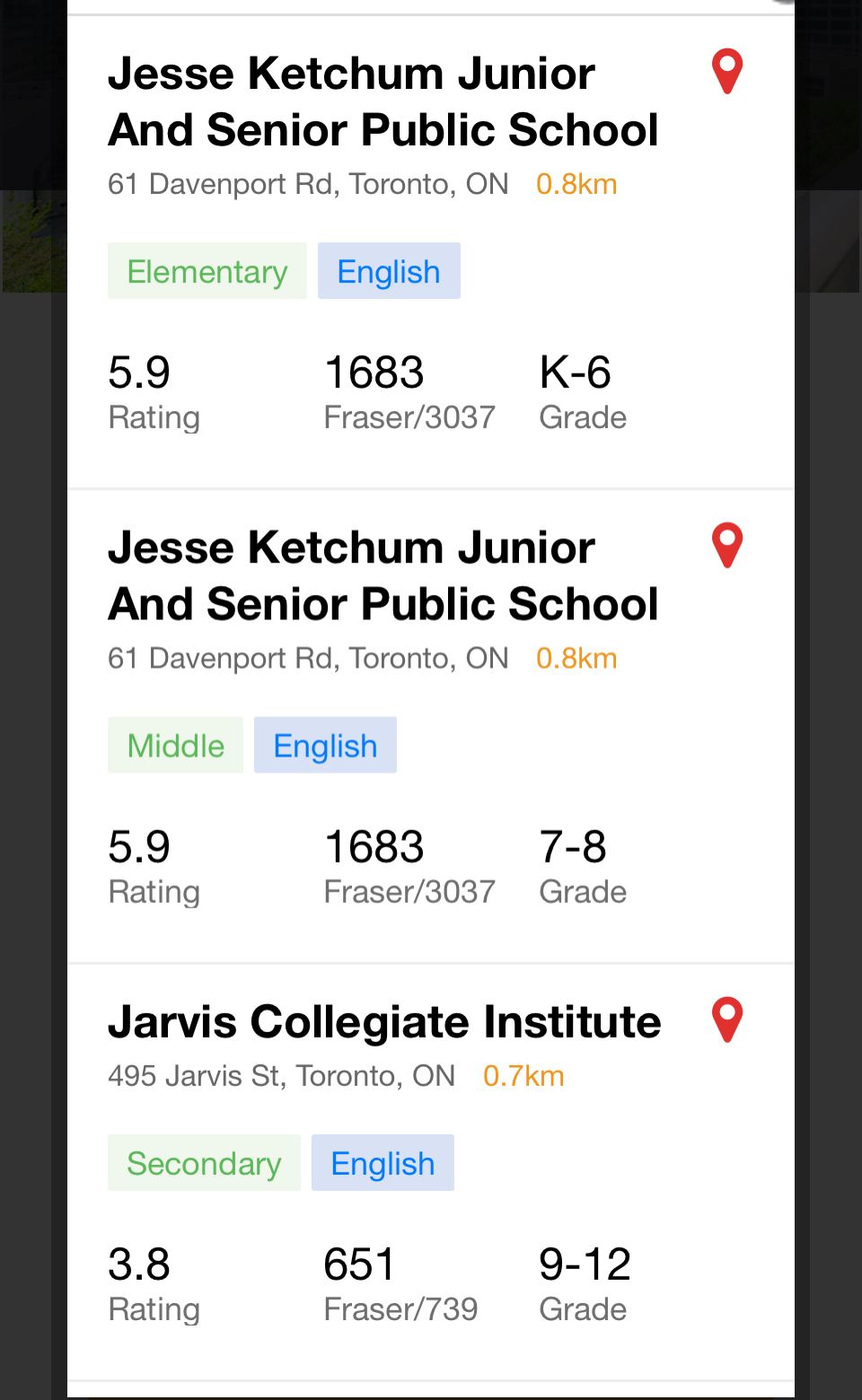Tap the 7-8 grade value
Viewport: 862px width, 1400px height.
573,846
